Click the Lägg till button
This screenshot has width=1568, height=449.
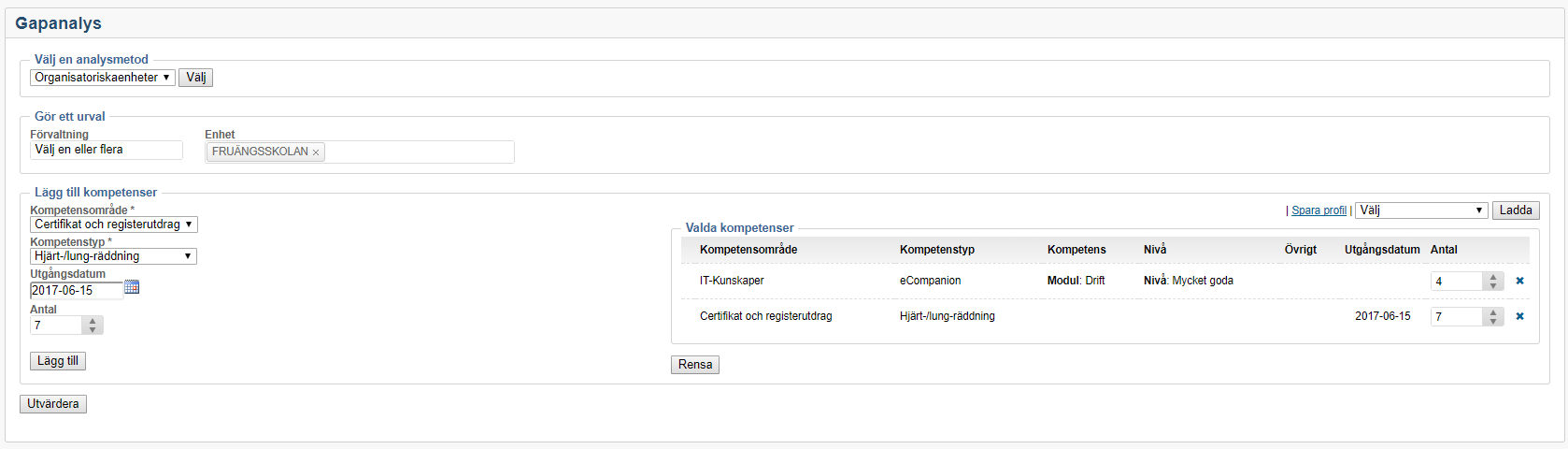pos(58,361)
